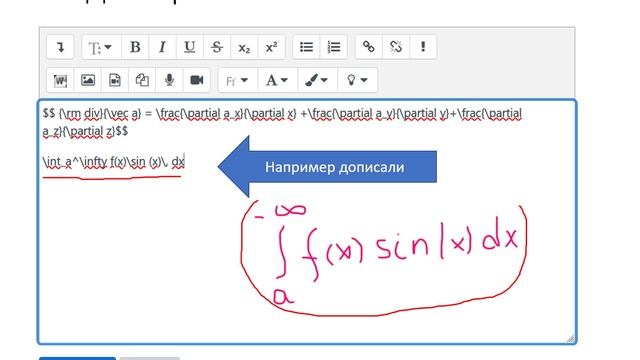Grab the editor resize handle corner
The image size is (640, 360).
[x=571, y=338]
